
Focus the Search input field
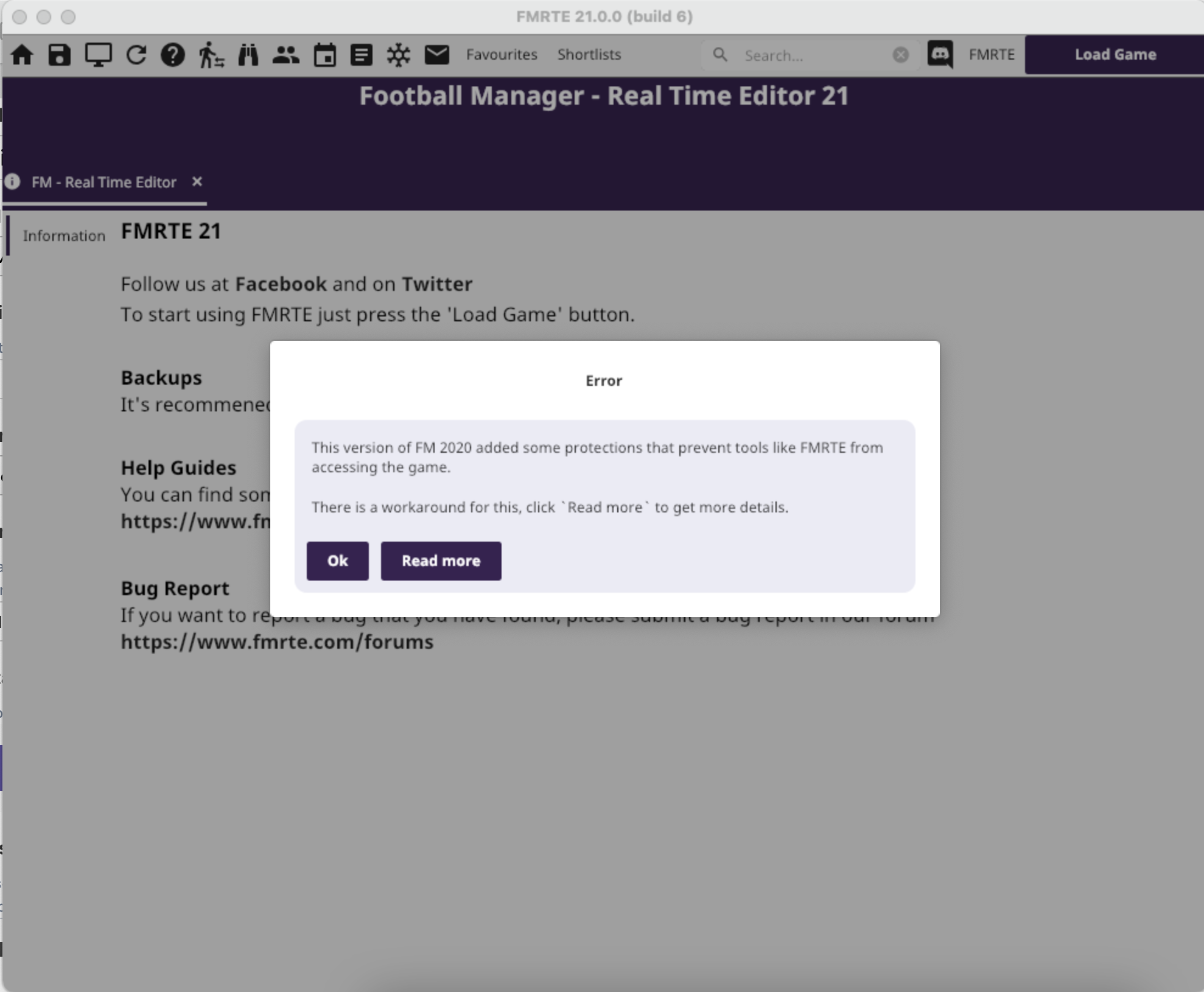810,55
